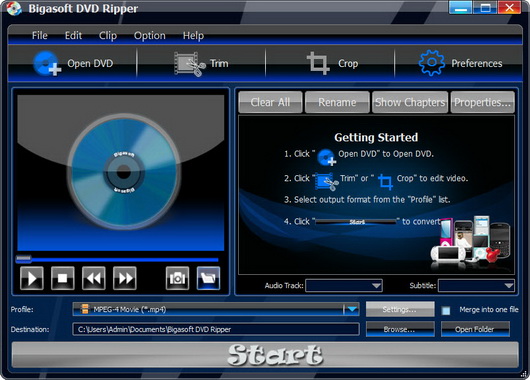Open the Subtitle dropdown
530x380 pixels.
476,286
